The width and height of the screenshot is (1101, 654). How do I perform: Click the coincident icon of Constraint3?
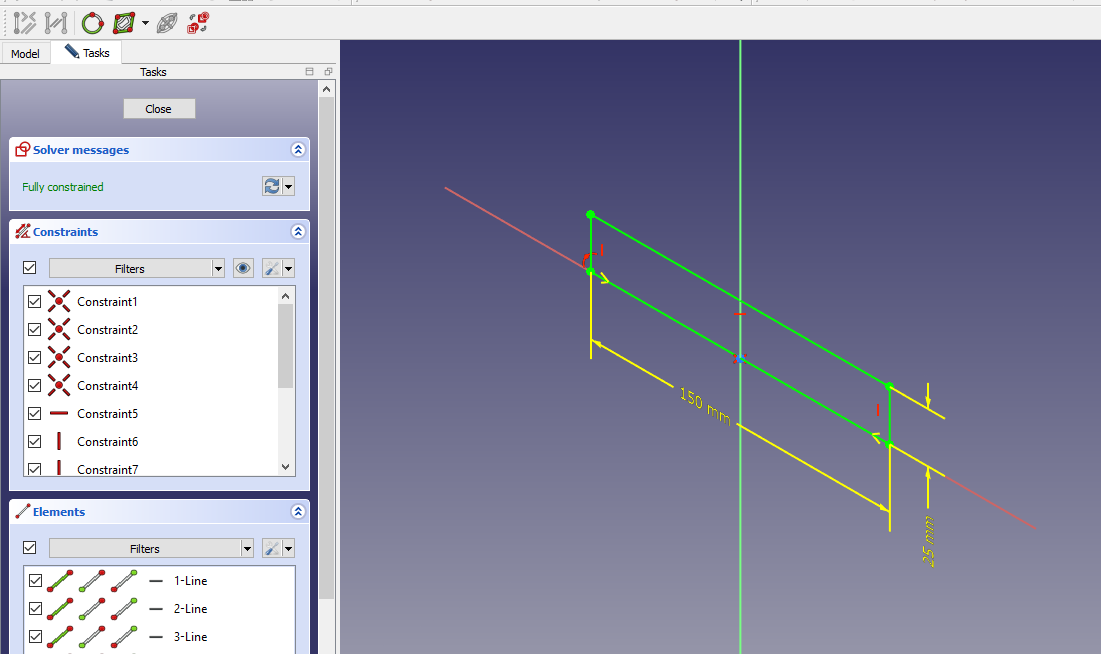click(x=59, y=358)
